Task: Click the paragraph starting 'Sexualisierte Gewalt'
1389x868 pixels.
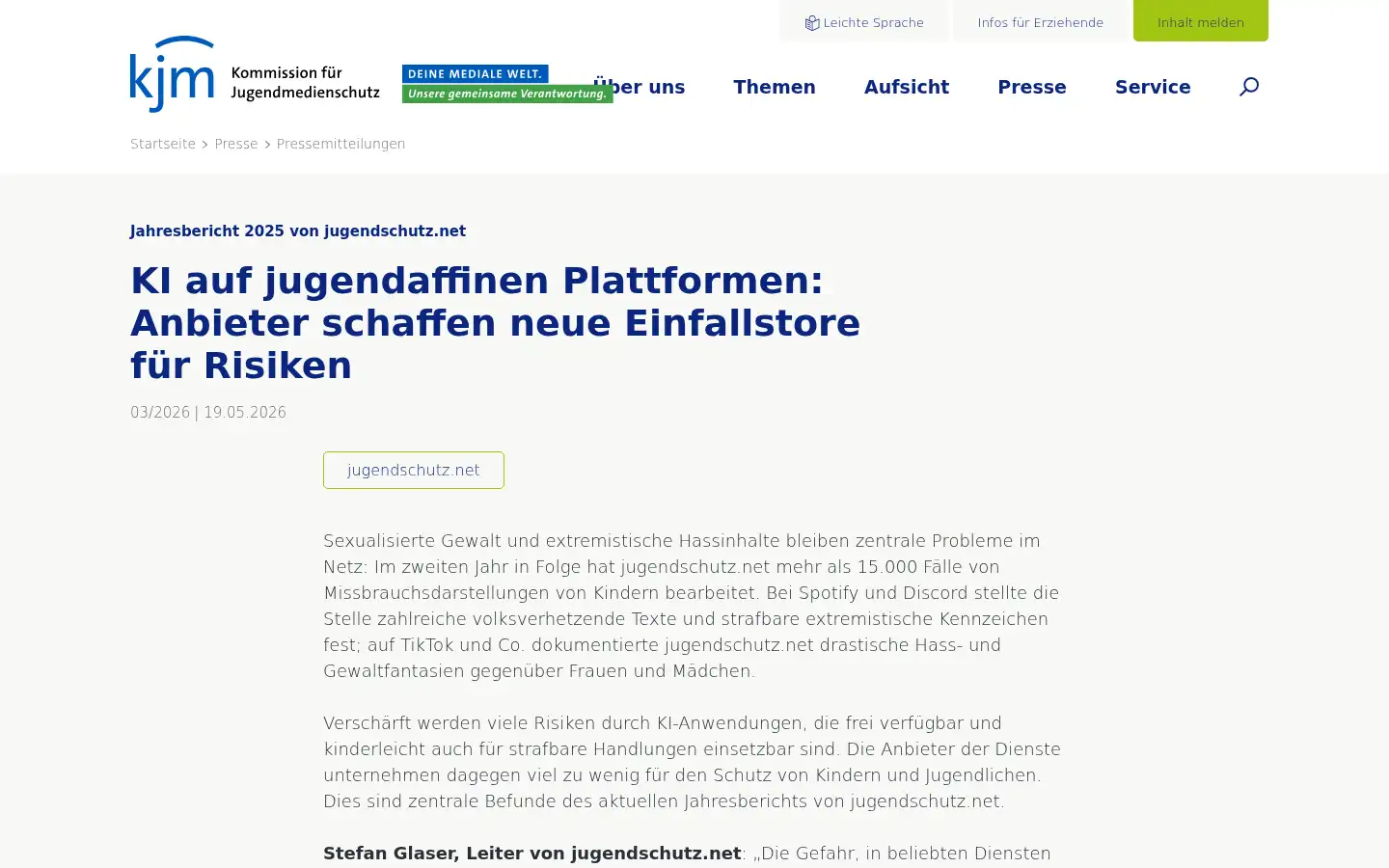Action: click(x=692, y=606)
